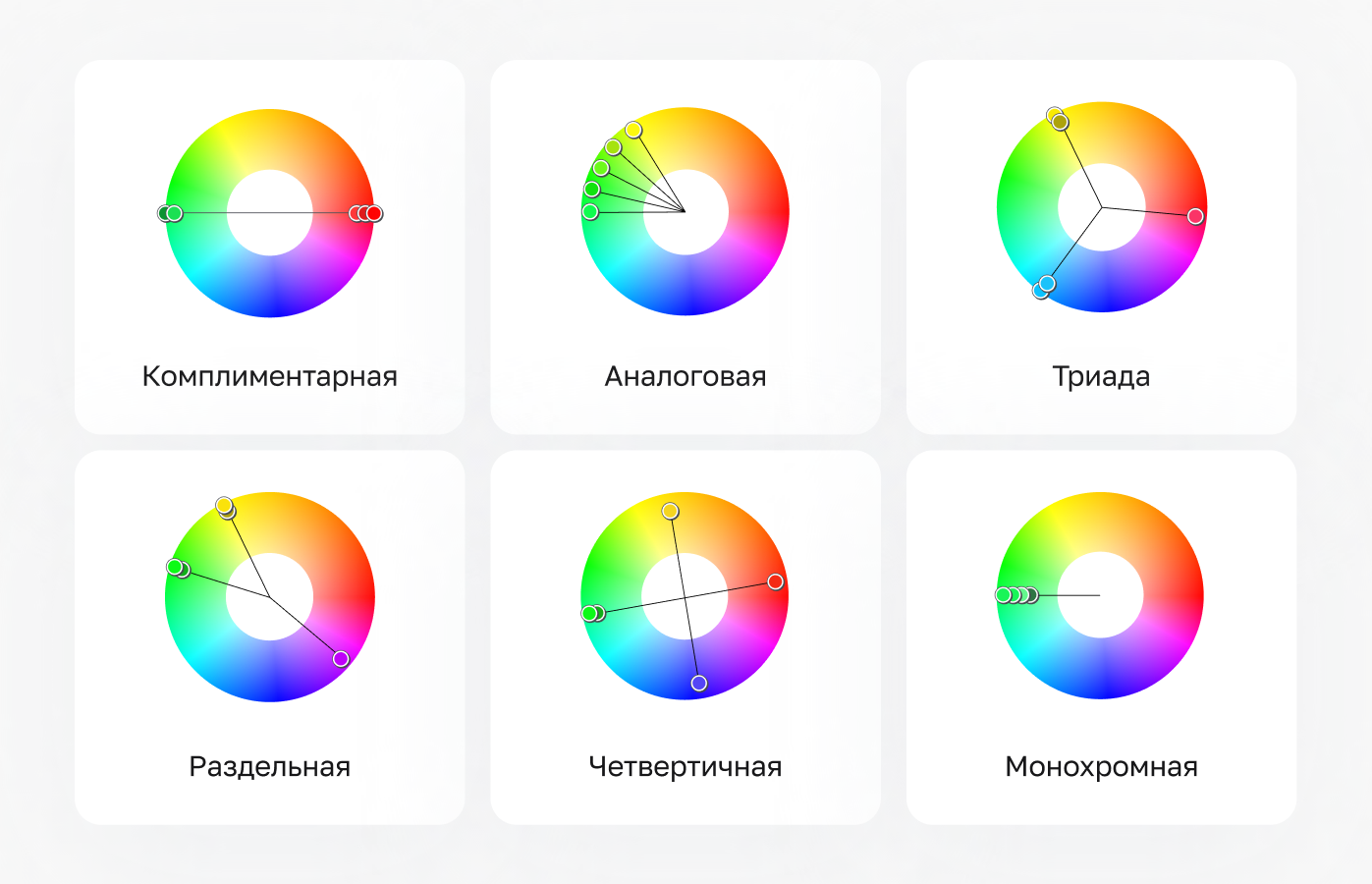Screen dimensions: 1372x884
Task: Click the Комплиментарная label text
Action: click(x=270, y=375)
